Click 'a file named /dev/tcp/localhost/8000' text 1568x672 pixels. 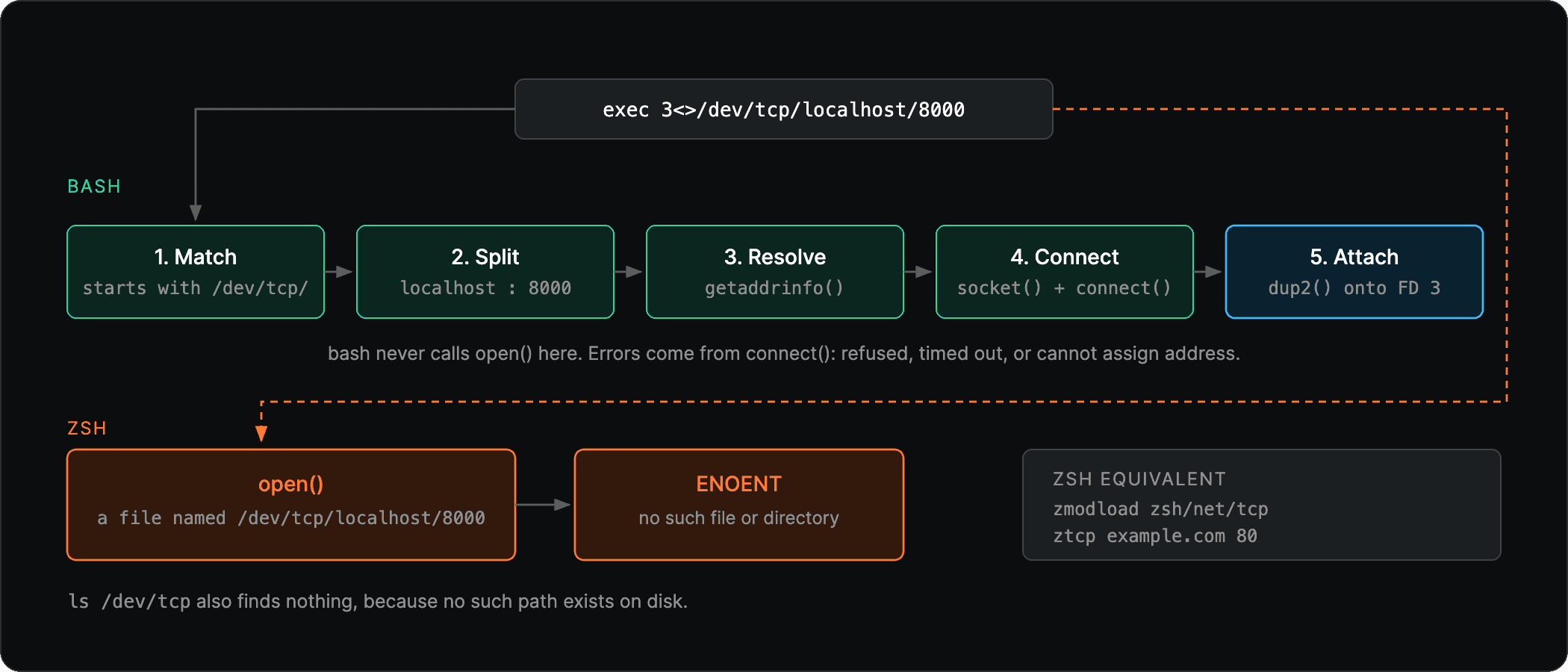(x=291, y=518)
